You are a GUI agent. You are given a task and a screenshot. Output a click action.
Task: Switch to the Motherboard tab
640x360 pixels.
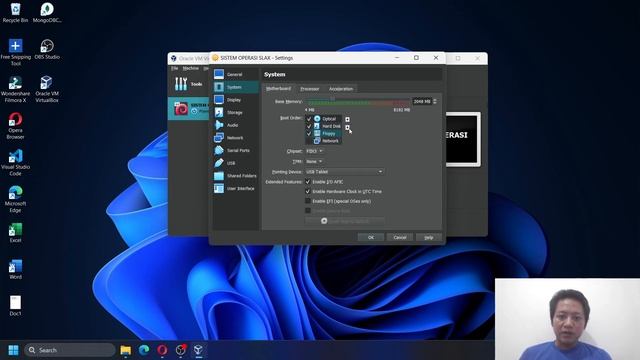tap(278, 89)
